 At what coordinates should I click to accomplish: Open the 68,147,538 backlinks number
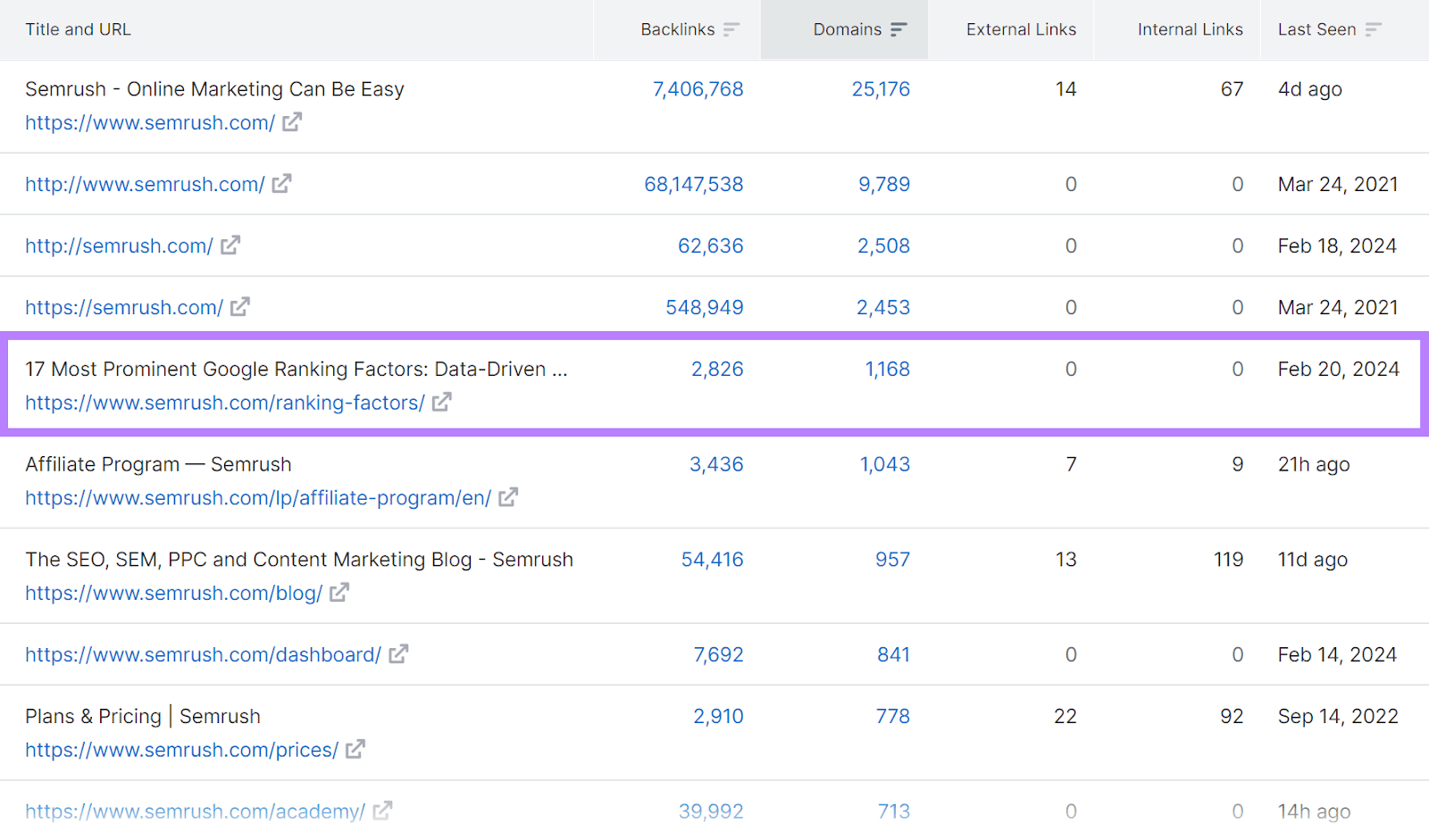[x=693, y=184]
